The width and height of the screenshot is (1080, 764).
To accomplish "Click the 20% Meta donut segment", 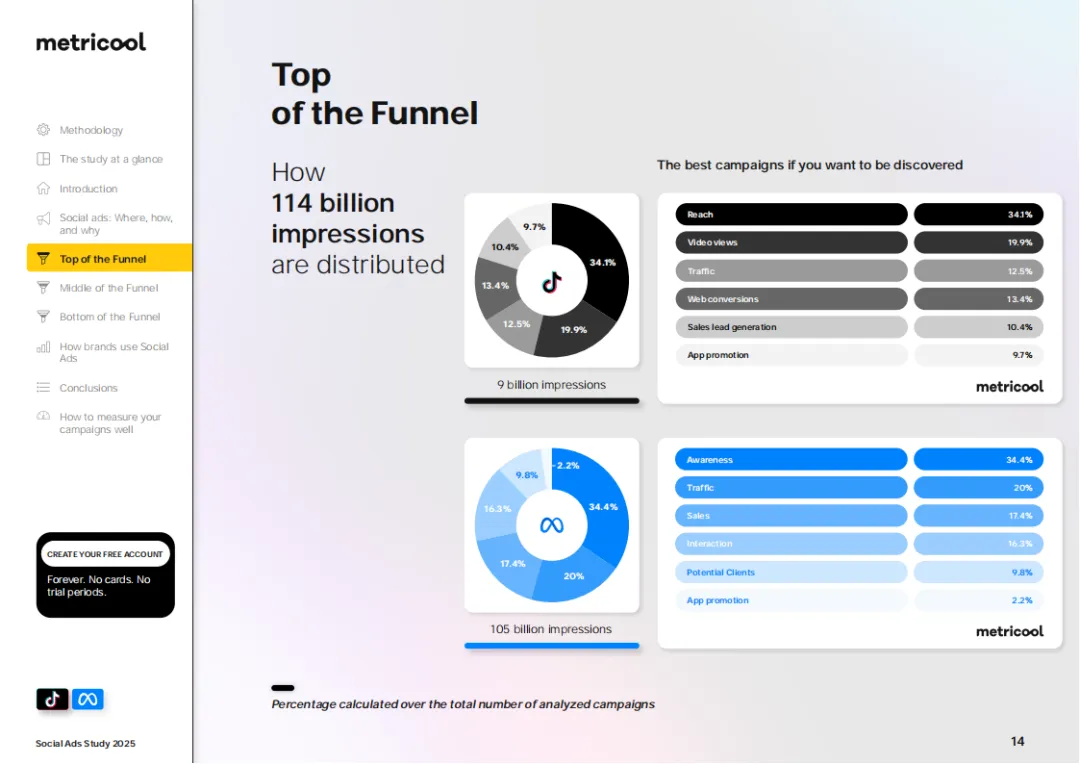I will [x=573, y=577].
